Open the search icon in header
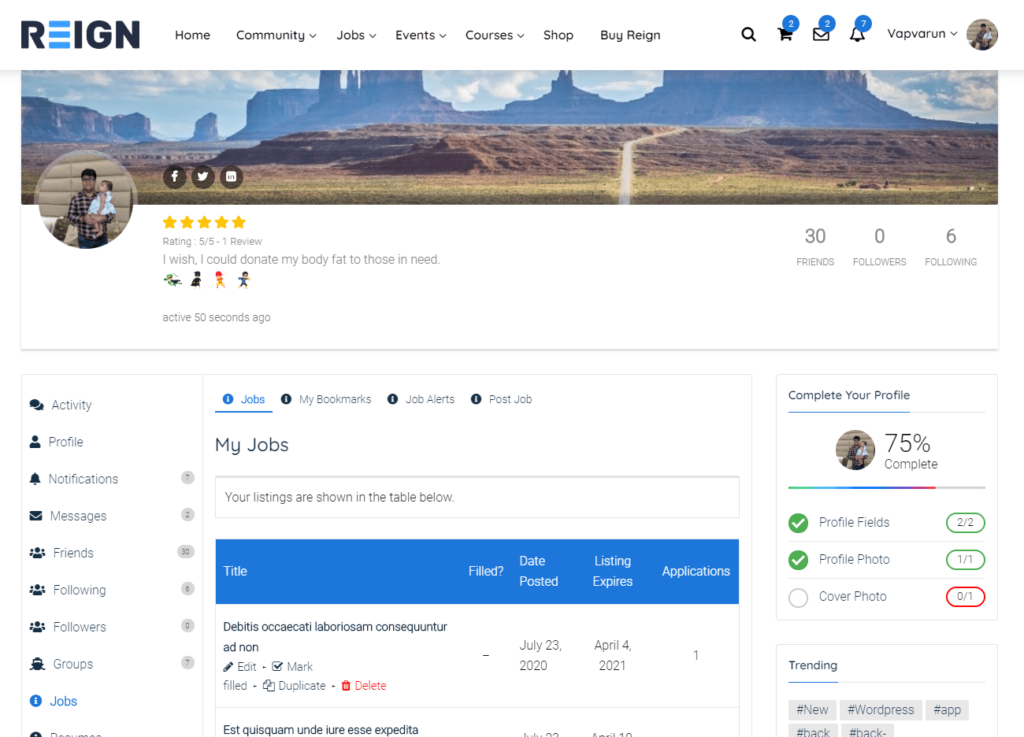Image resolution: width=1024 pixels, height=737 pixels. pyautogui.click(x=748, y=35)
